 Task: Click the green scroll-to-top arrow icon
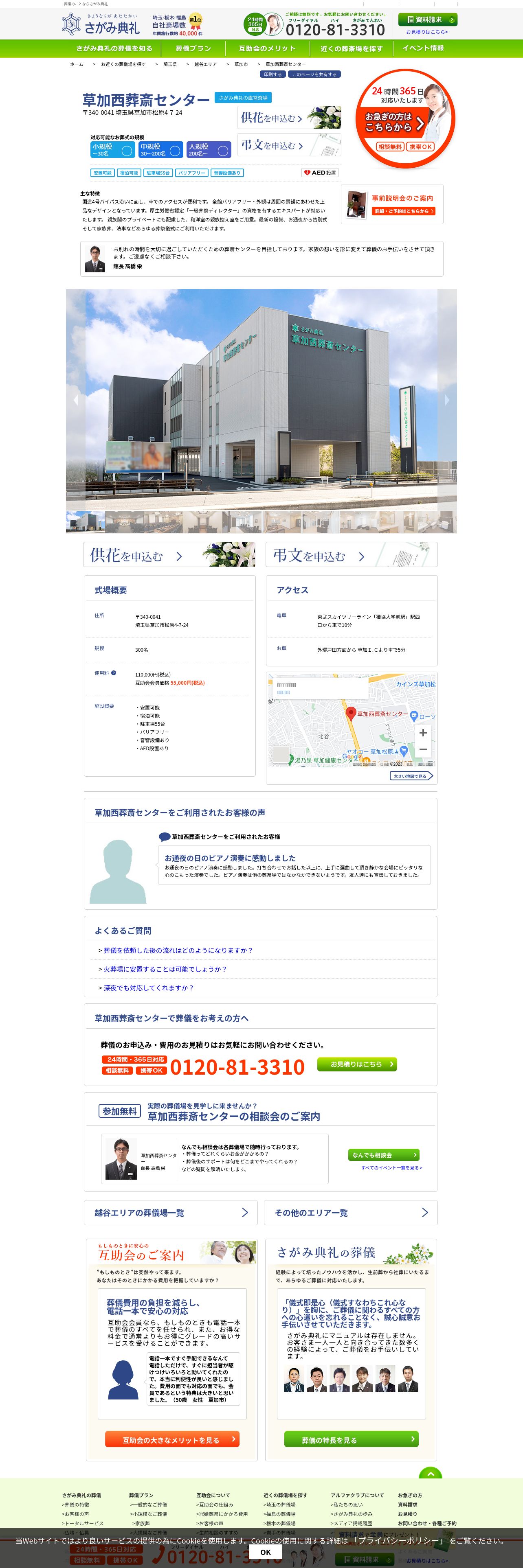click(x=431, y=1474)
